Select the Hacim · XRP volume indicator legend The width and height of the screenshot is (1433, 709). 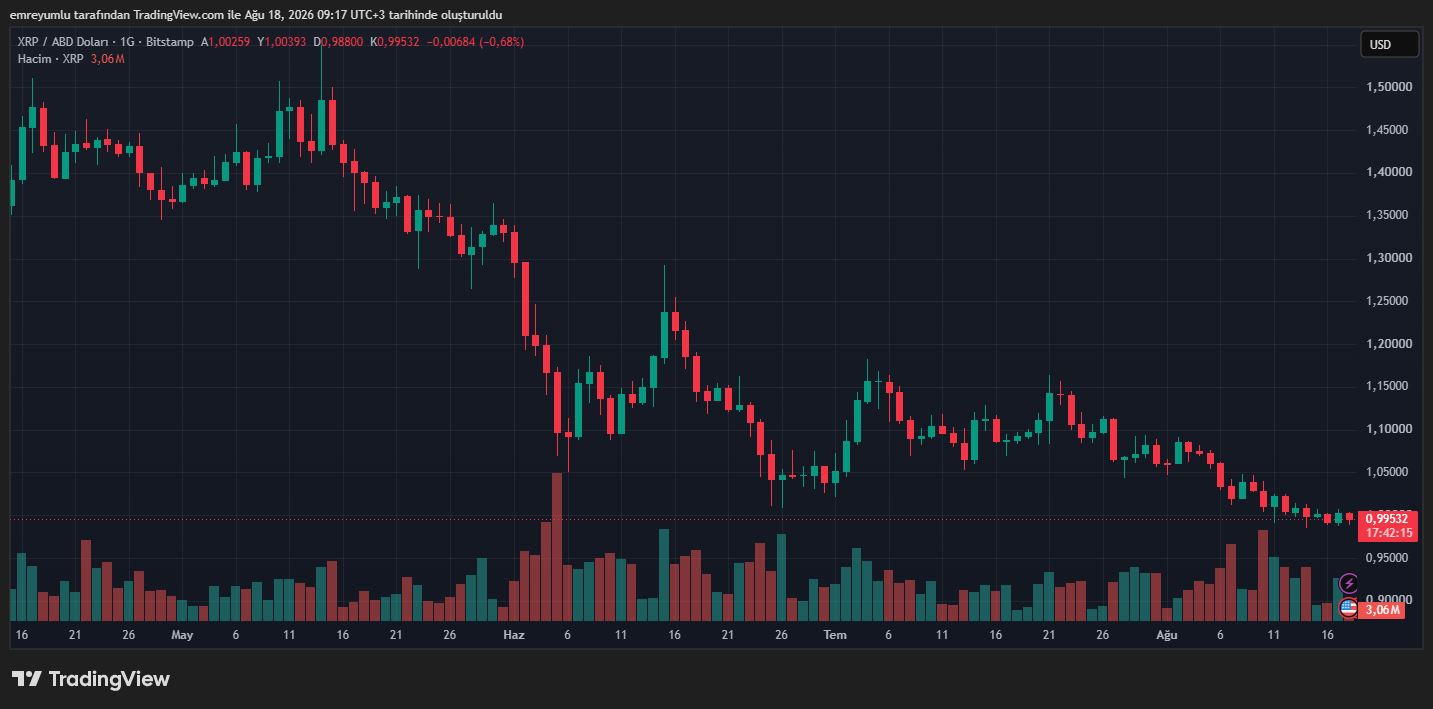point(50,59)
